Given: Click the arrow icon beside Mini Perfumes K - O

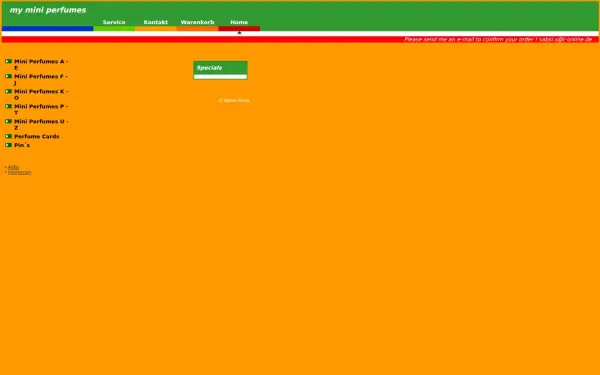Looking at the screenshot, I should (x=8, y=91).
